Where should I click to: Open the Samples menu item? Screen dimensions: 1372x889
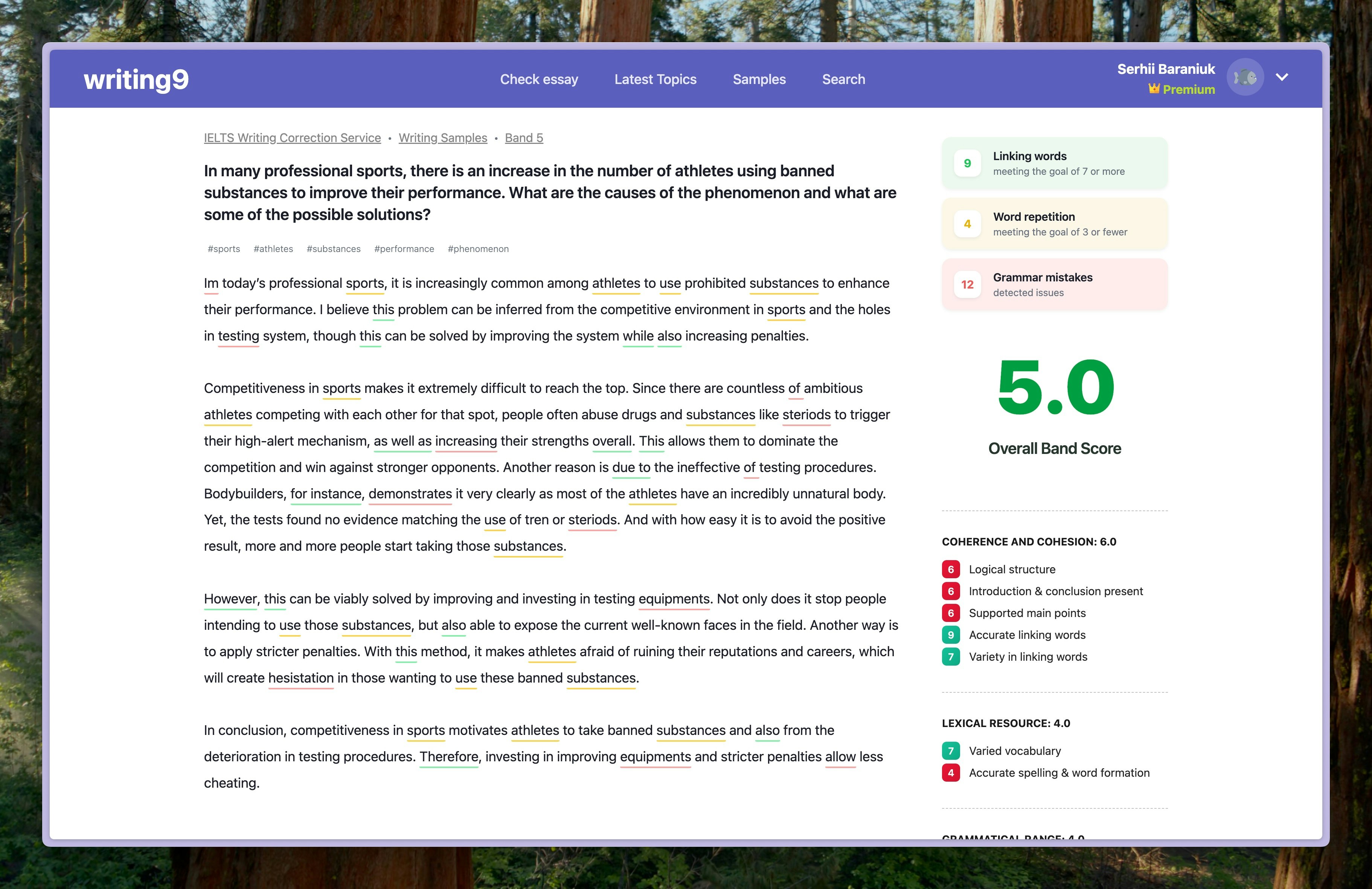(759, 79)
